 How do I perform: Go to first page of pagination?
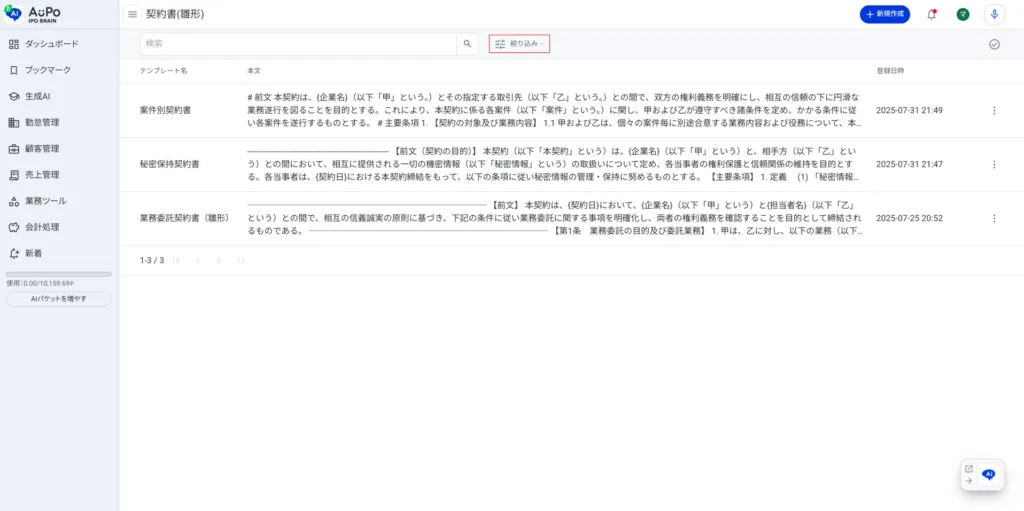[176, 260]
